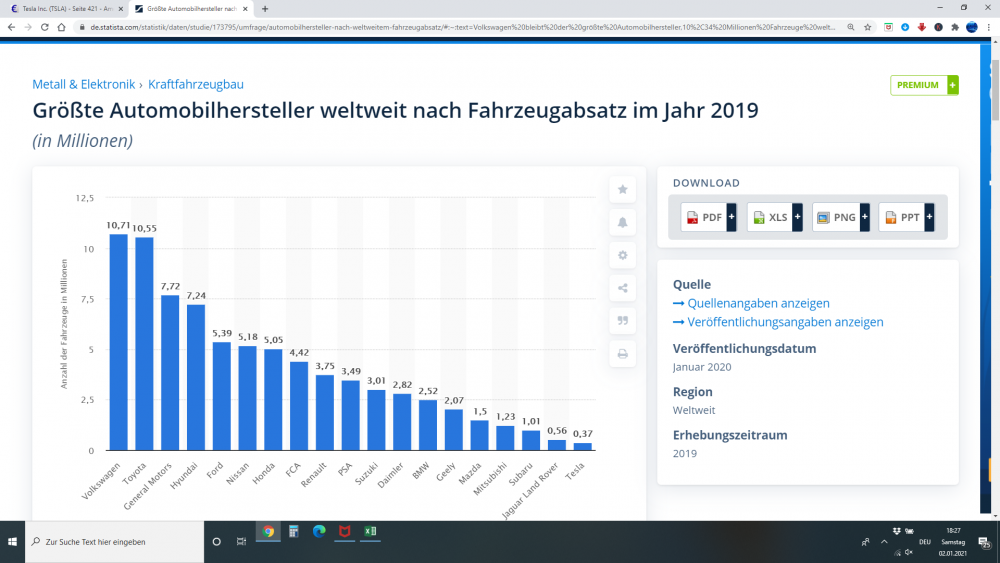This screenshot has width=1000, height=563.
Task: Bookmark this page with the star icon
Action: coord(866,27)
